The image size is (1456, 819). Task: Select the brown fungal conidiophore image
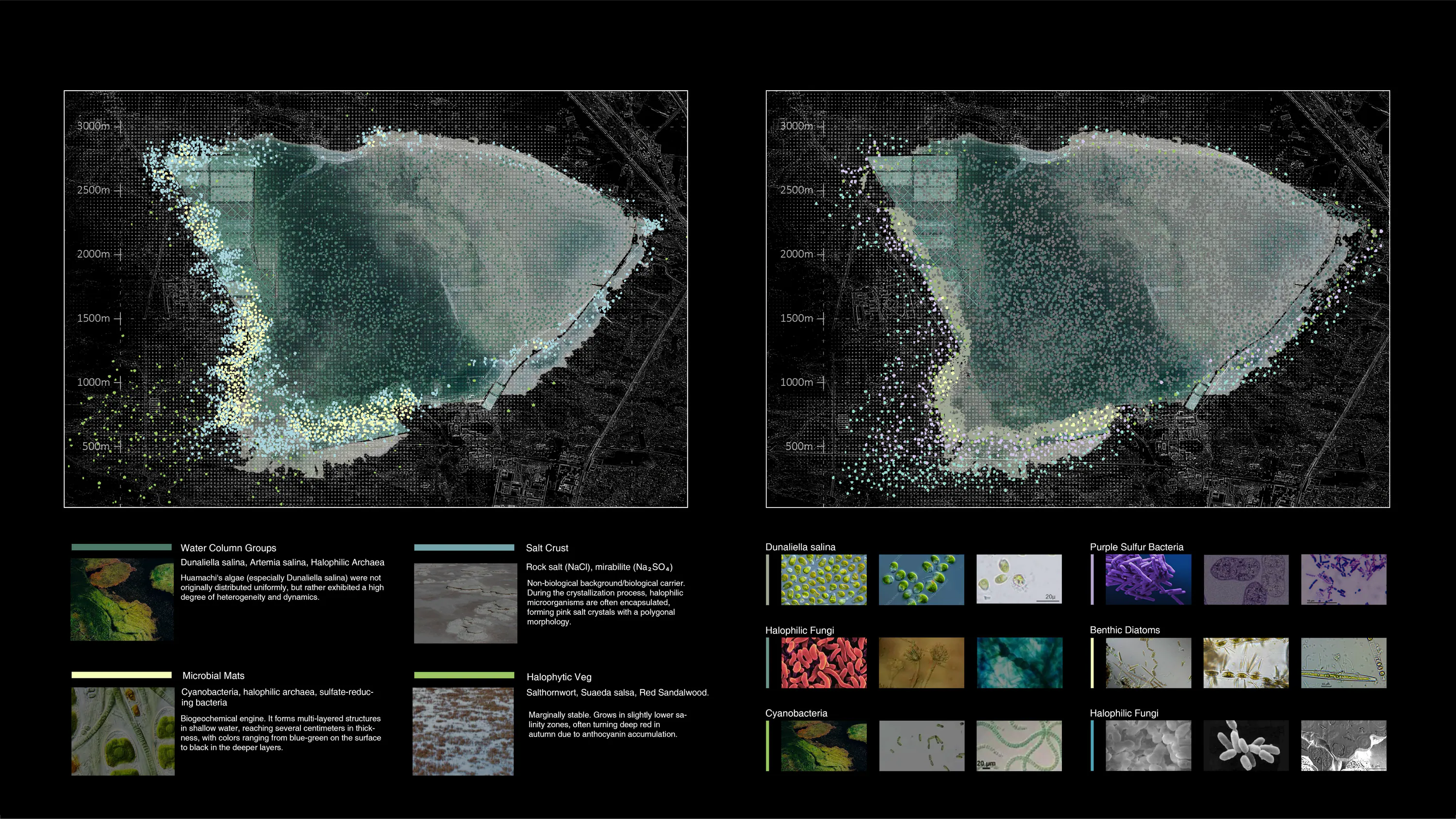(x=921, y=663)
